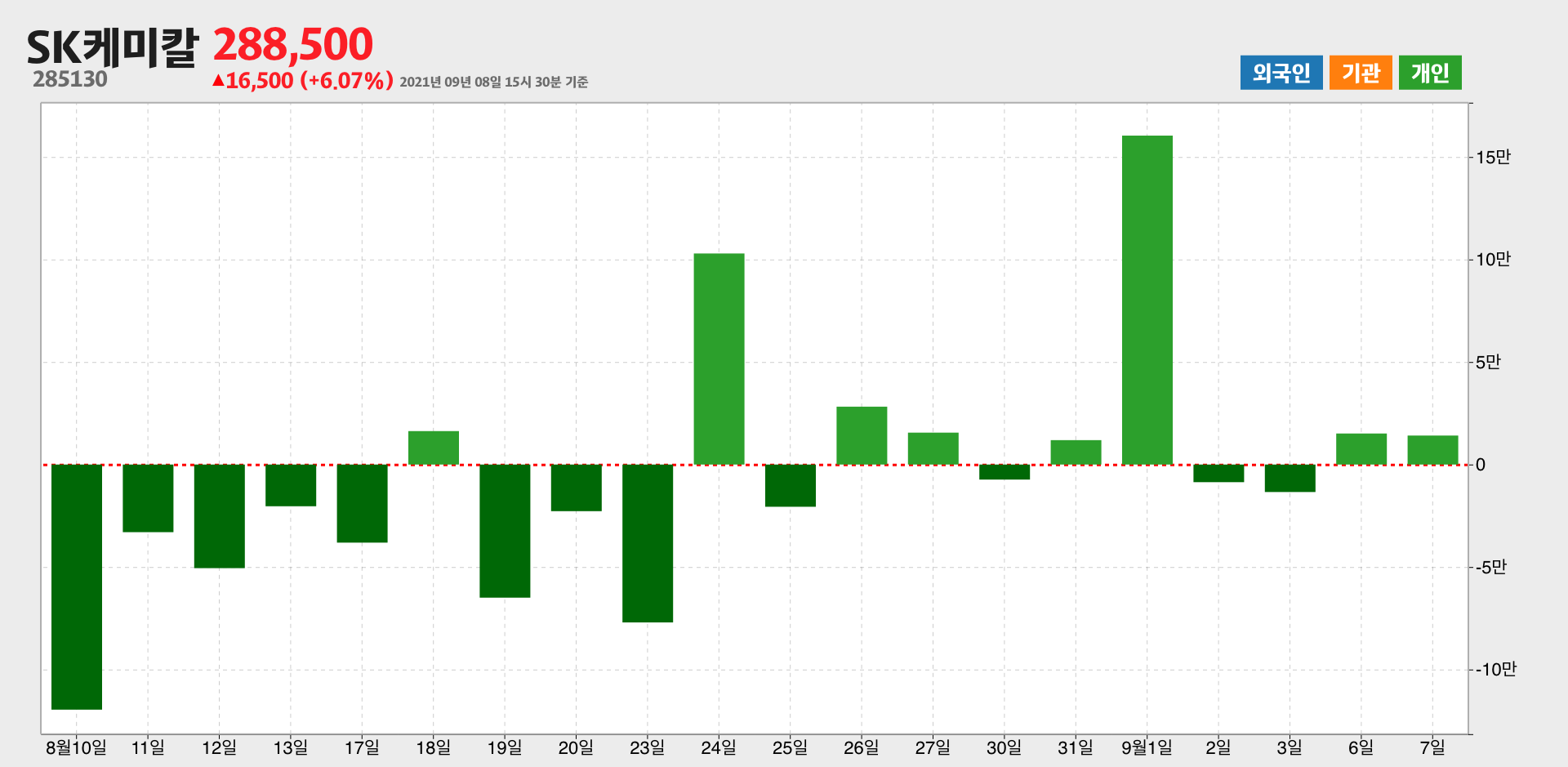1568x767 pixels.
Task: Click the 2일 x-axis date label
Action: coord(1218,747)
